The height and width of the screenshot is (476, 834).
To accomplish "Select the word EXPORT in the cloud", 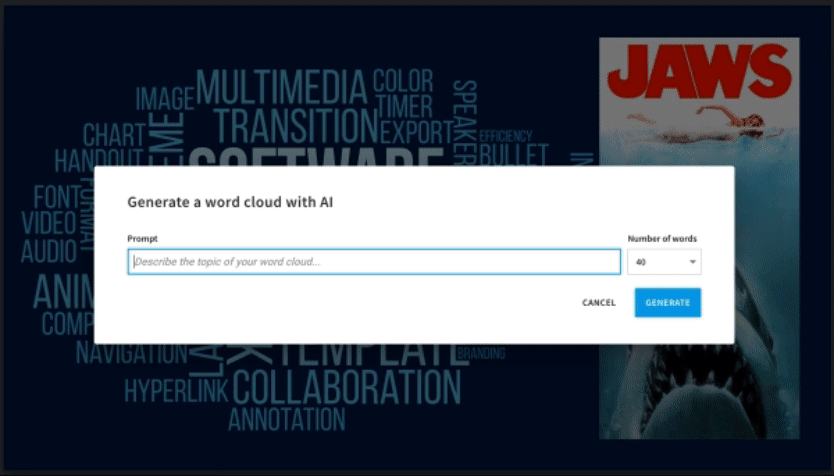I will (x=416, y=131).
